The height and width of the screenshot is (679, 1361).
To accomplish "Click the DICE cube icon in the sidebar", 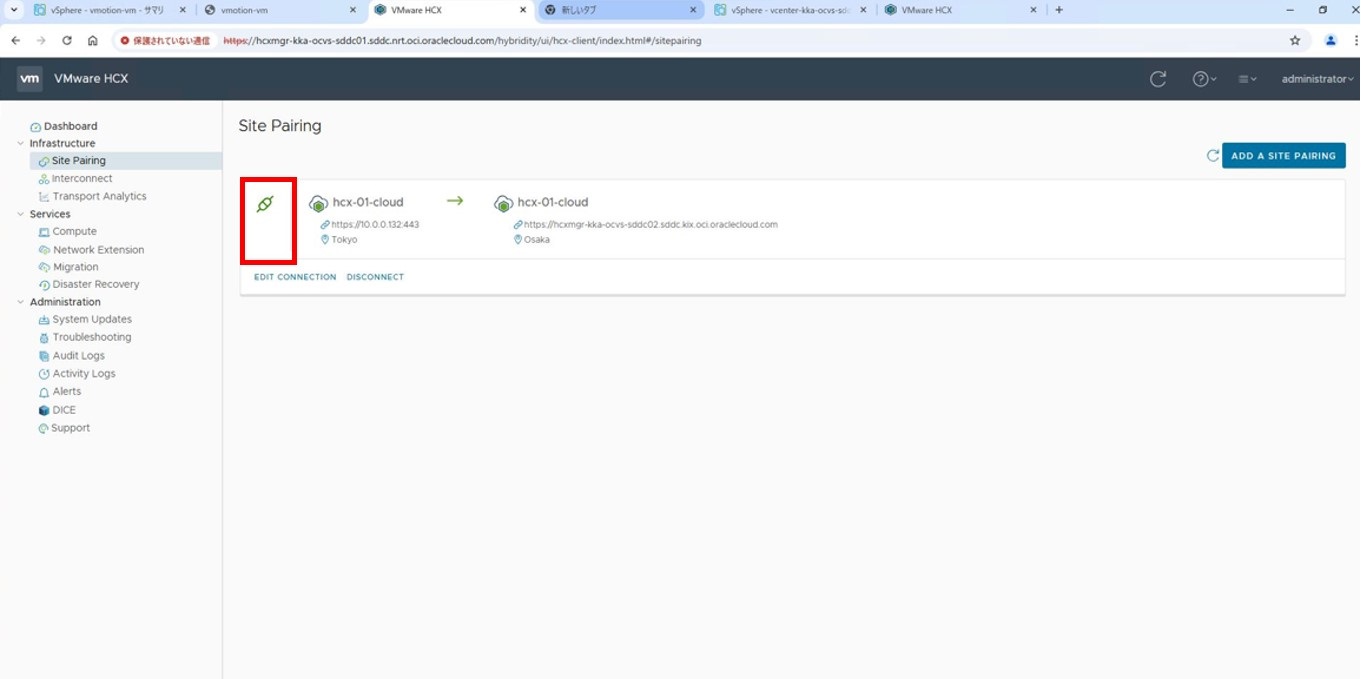I will pos(44,410).
